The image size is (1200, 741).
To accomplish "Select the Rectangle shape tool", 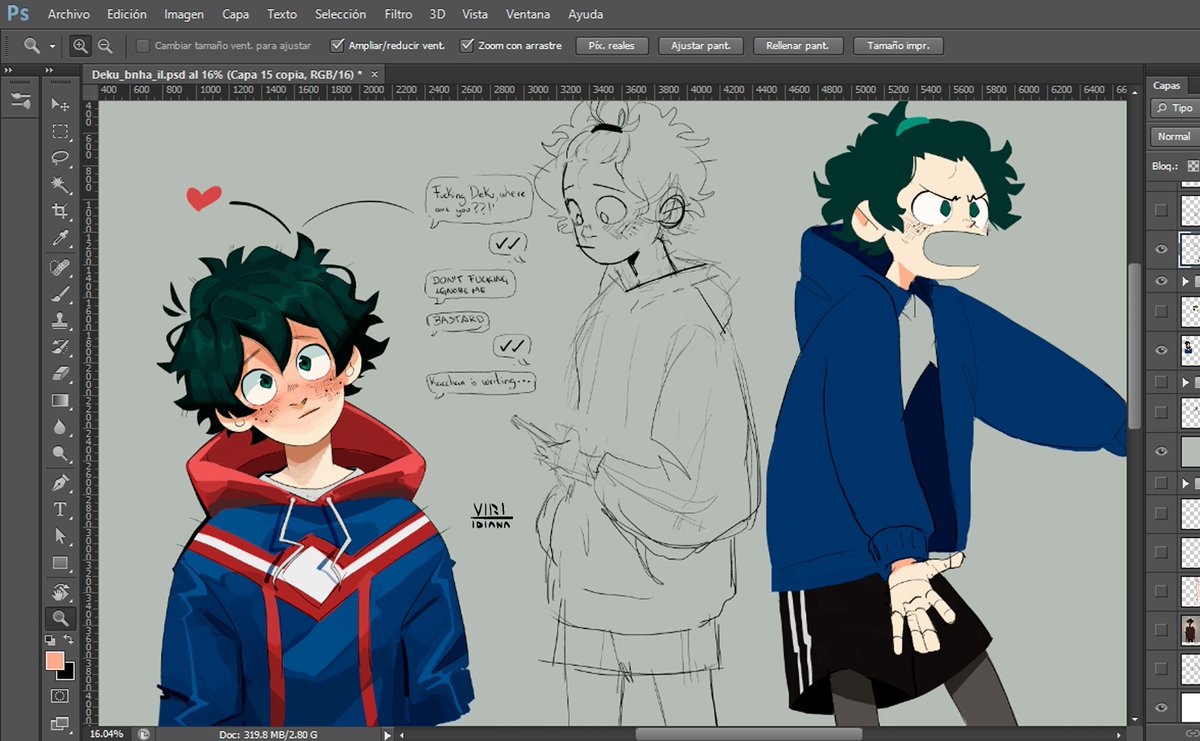I will tap(60, 563).
